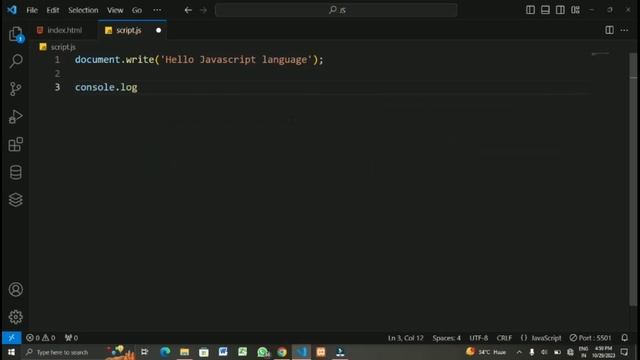Open Task View on the taskbar

(144, 352)
